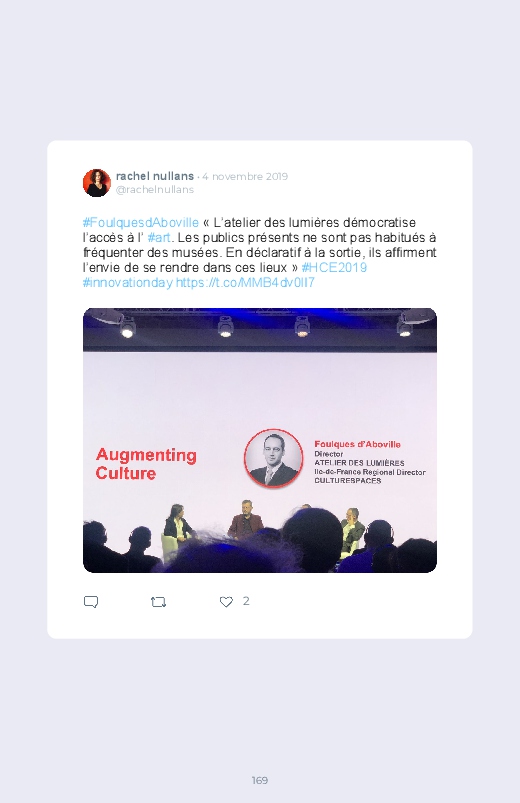Open the #HCE2019 hashtag

pyautogui.click(x=334, y=267)
